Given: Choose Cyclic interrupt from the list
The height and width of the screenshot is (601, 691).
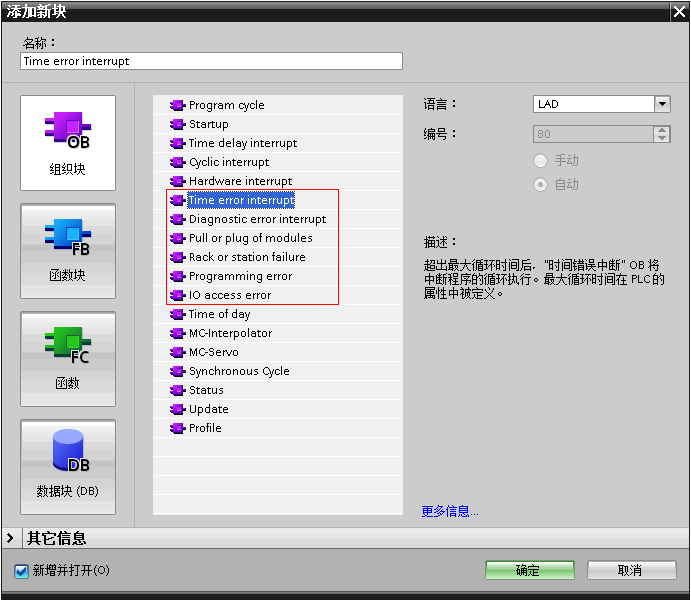Looking at the screenshot, I should click(x=229, y=162).
